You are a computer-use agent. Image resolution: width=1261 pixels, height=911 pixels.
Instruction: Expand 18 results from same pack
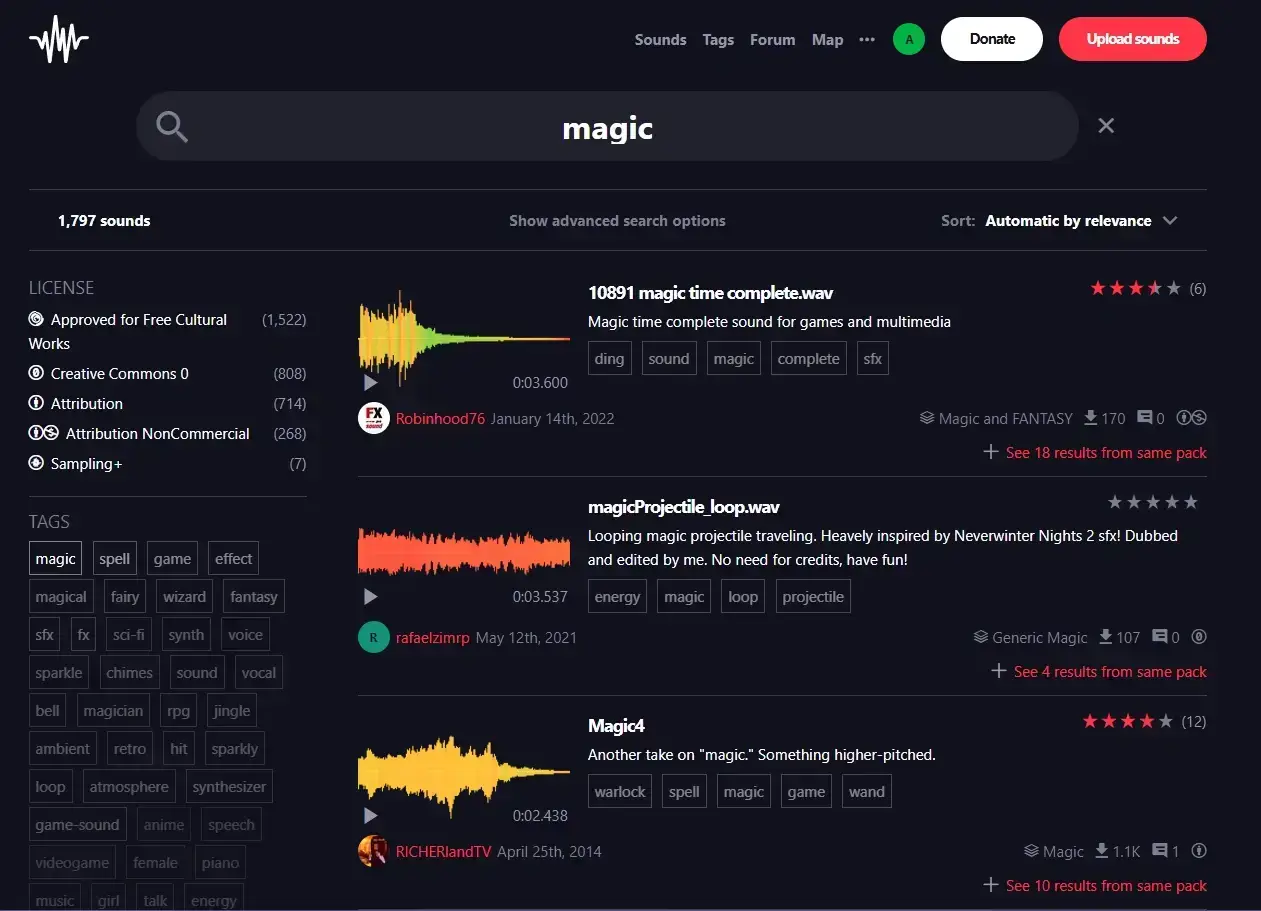coord(1095,453)
